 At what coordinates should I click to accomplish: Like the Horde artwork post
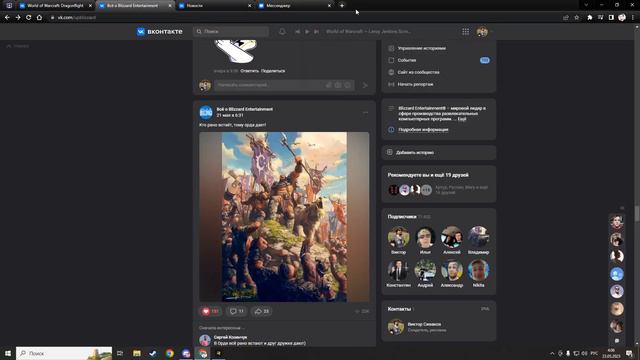tap(210, 311)
